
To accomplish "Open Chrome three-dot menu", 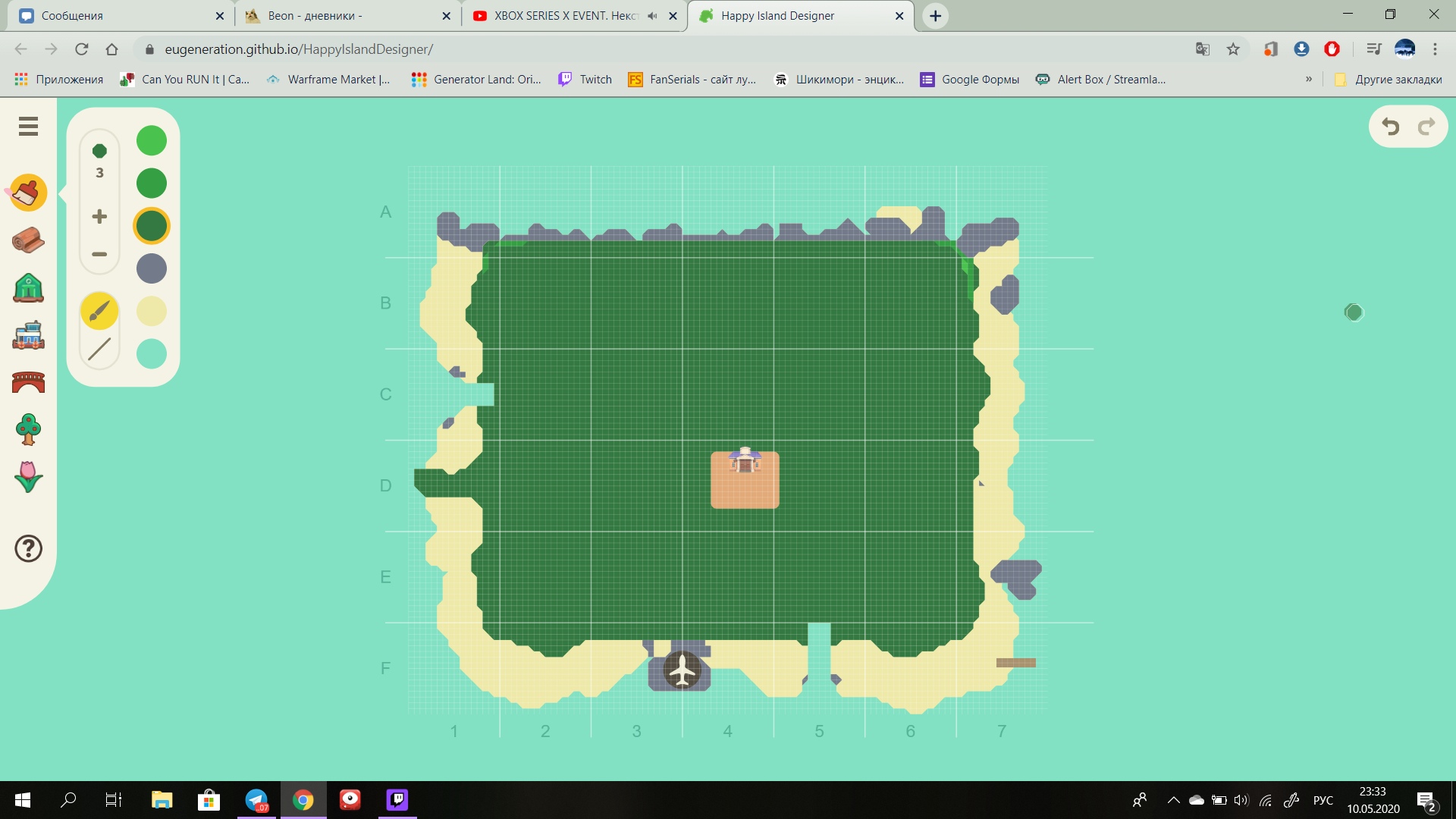I will tap(1435, 49).
